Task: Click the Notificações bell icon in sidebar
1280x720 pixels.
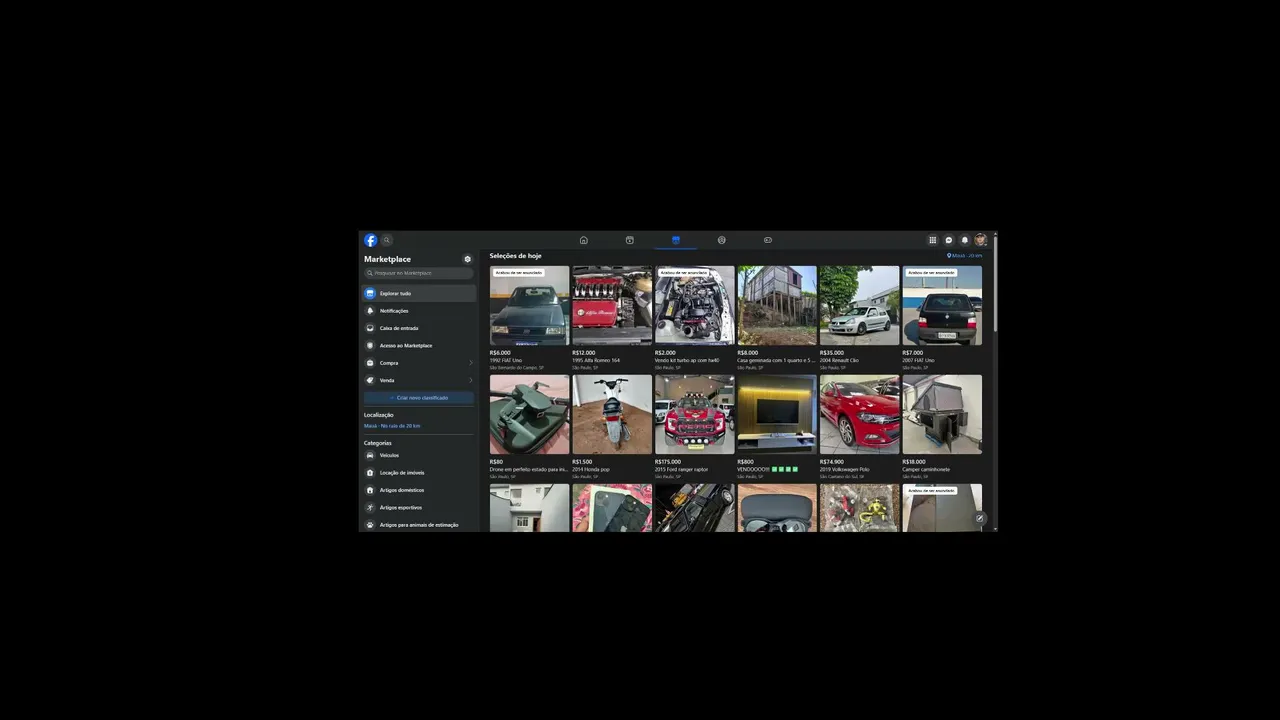Action: 370,311
